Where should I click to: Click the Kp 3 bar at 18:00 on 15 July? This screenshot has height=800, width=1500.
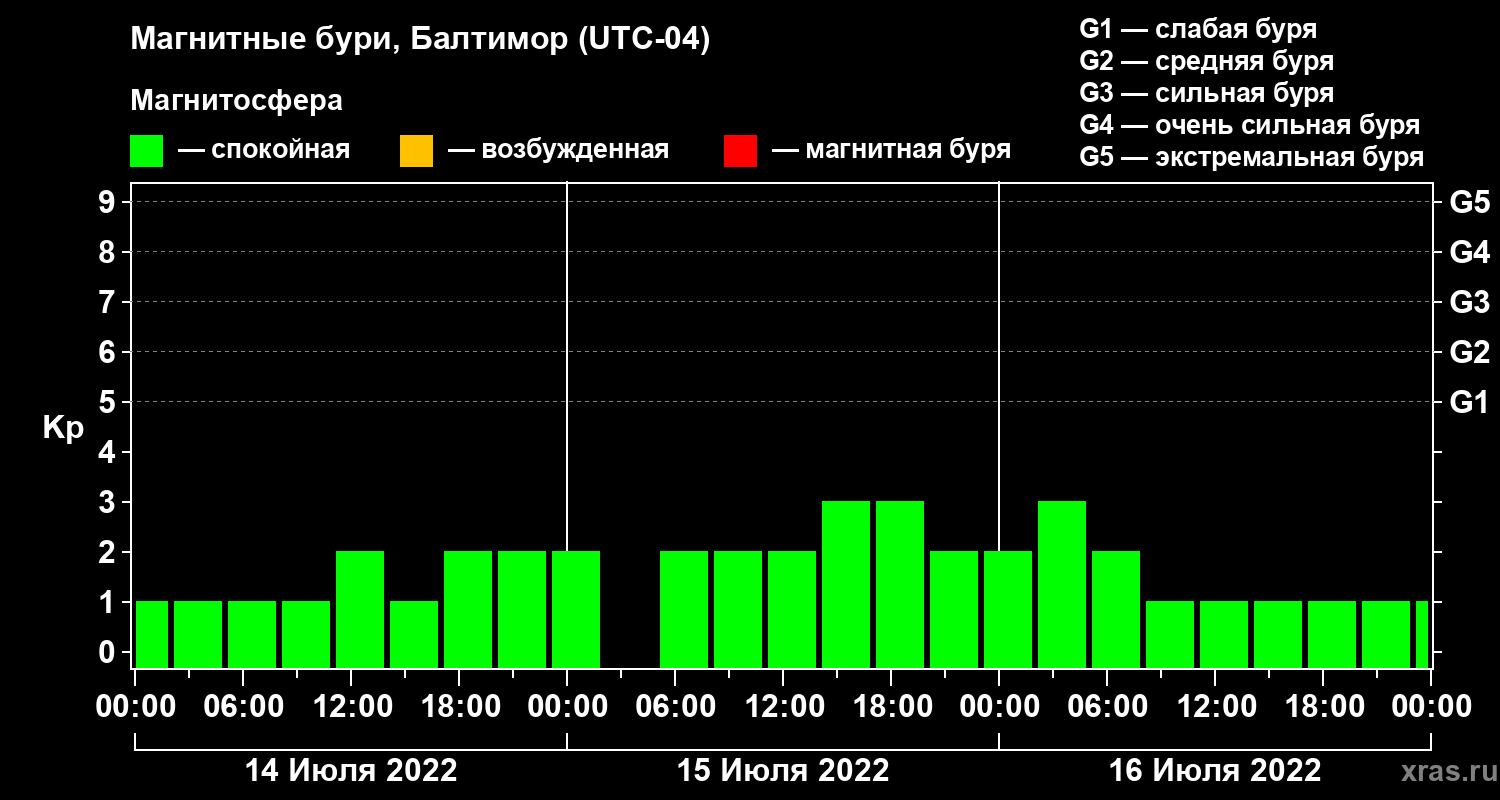tap(900, 584)
